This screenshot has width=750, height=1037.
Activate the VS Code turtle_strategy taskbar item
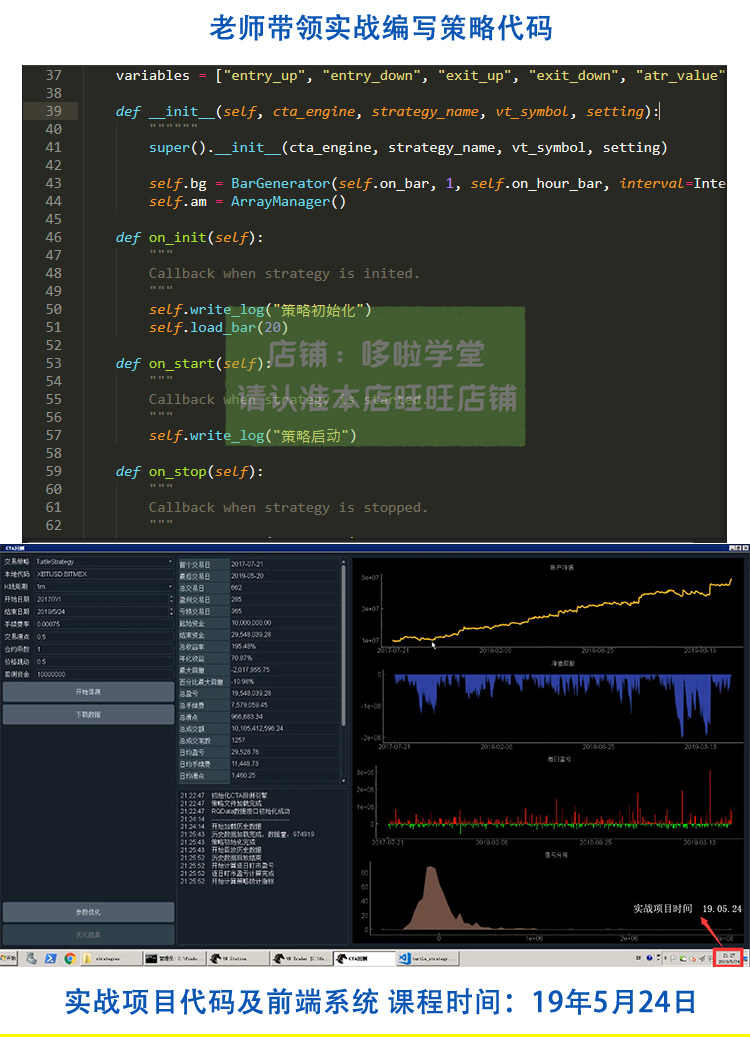[x=428, y=958]
